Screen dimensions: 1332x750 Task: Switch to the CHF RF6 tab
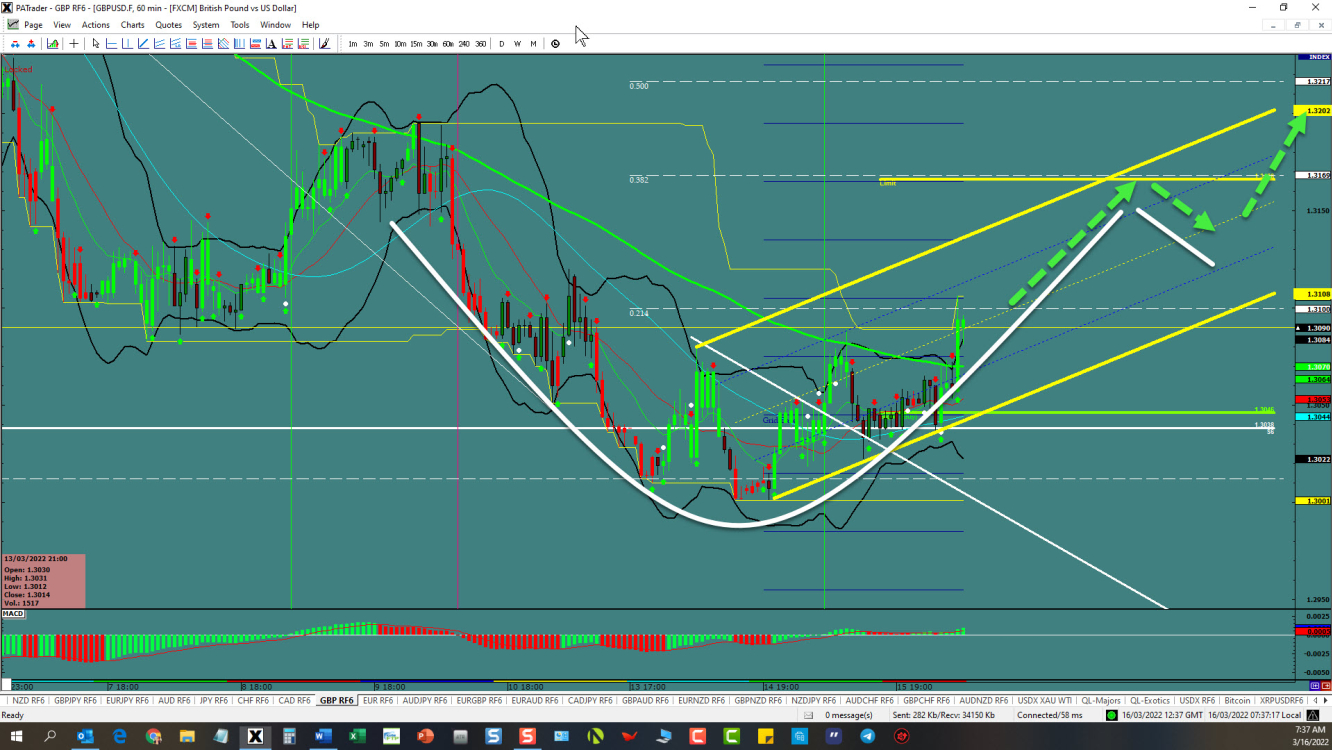tap(254, 700)
